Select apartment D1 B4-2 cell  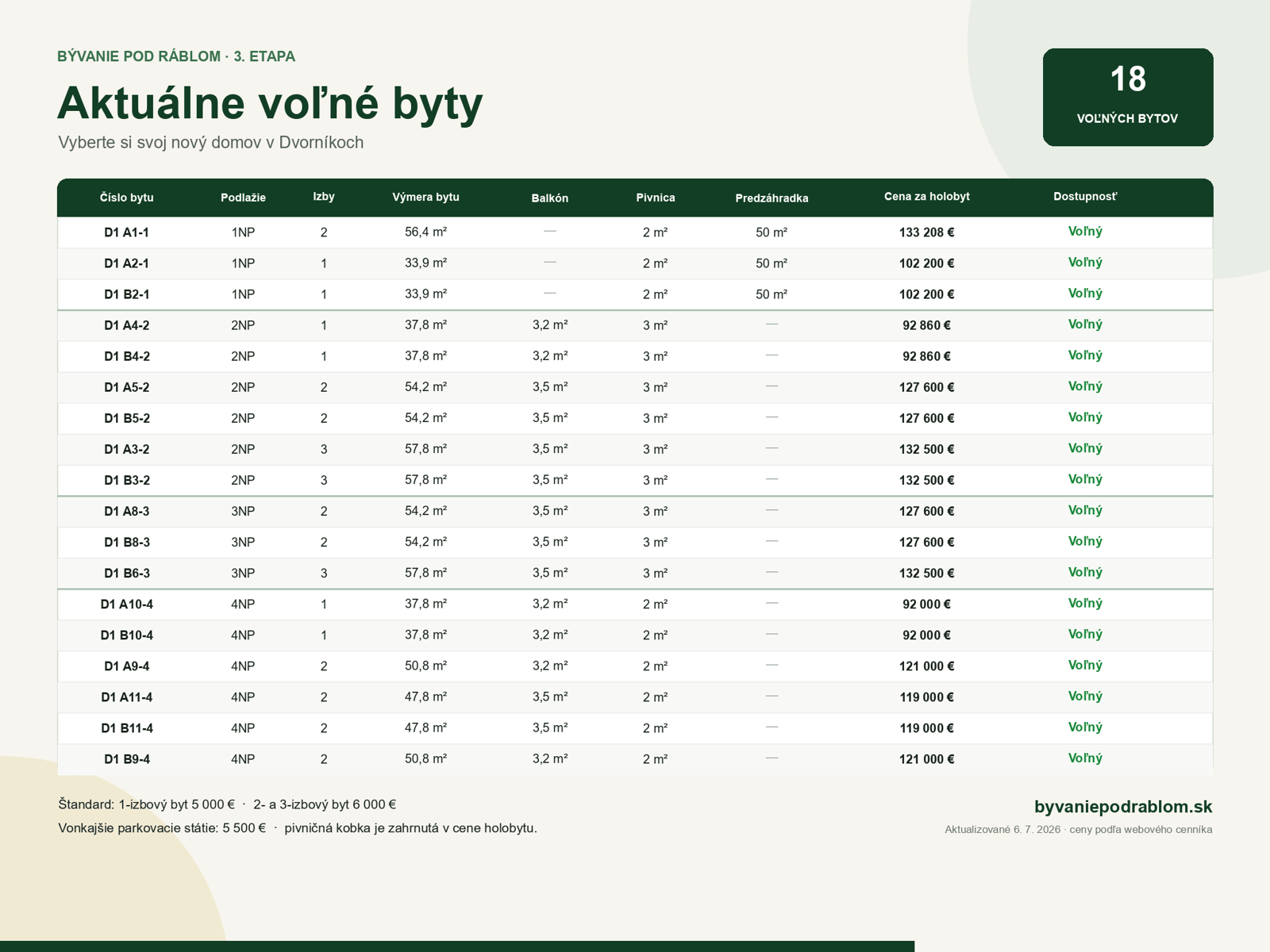(x=127, y=356)
